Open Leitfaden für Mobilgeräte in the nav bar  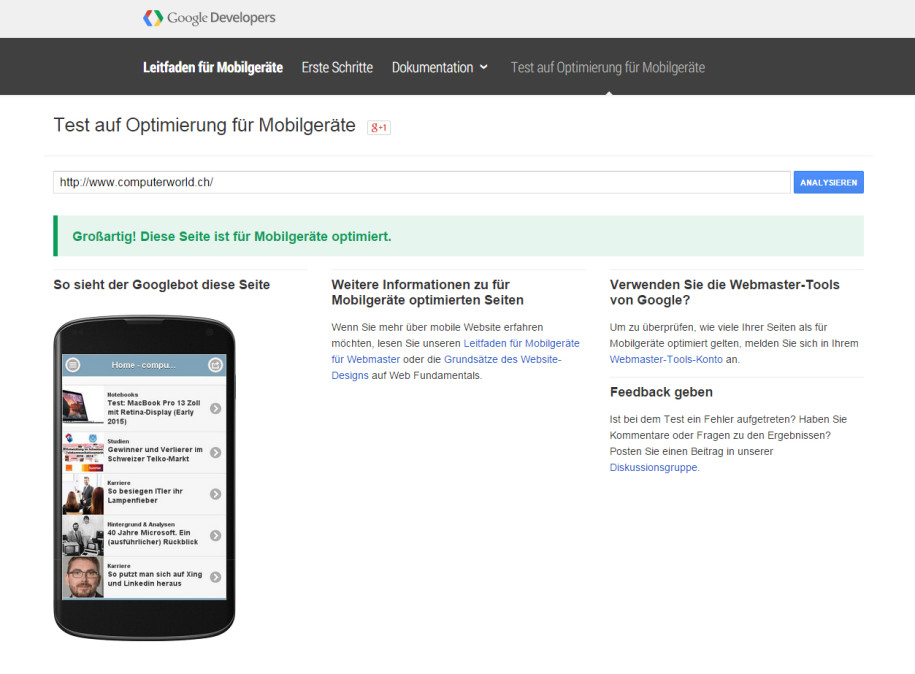pyautogui.click(x=213, y=68)
